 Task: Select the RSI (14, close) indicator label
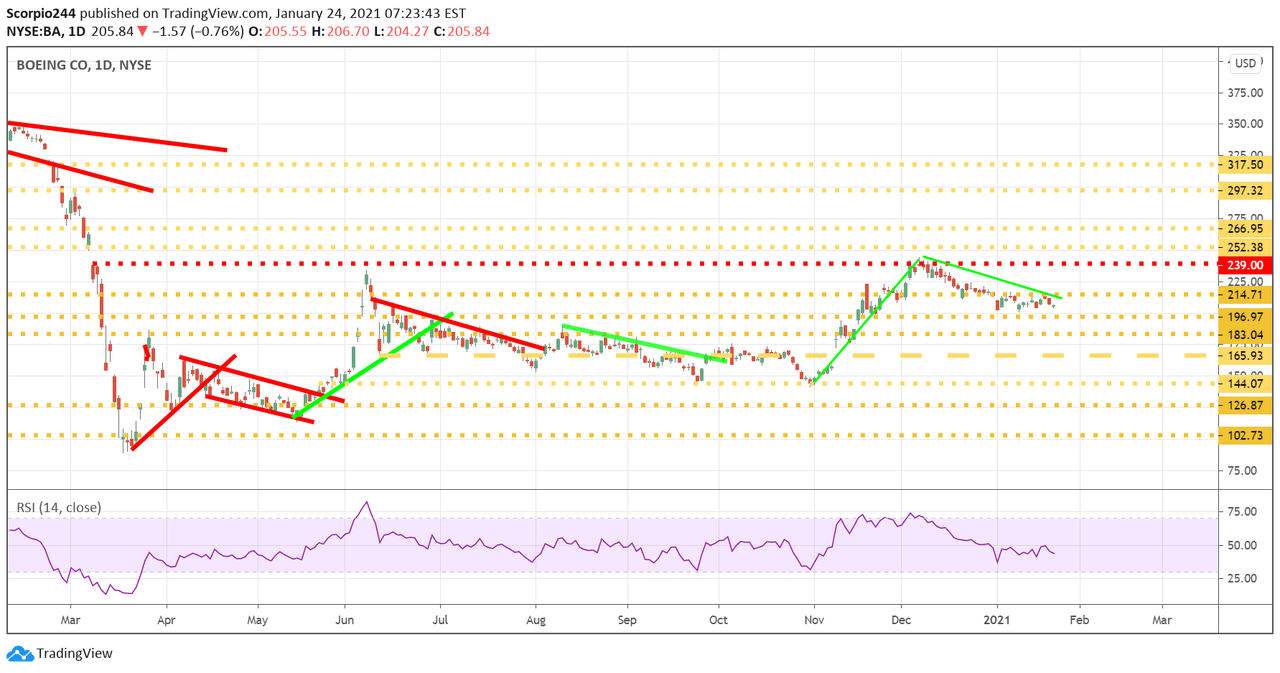pyautogui.click(x=58, y=507)
